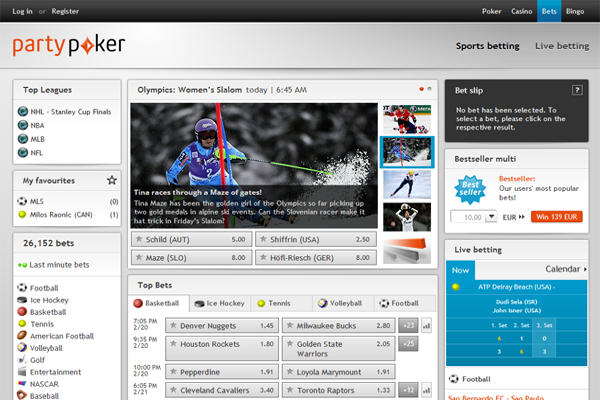Click the Volleyball icon in sports list

point(22,348)
